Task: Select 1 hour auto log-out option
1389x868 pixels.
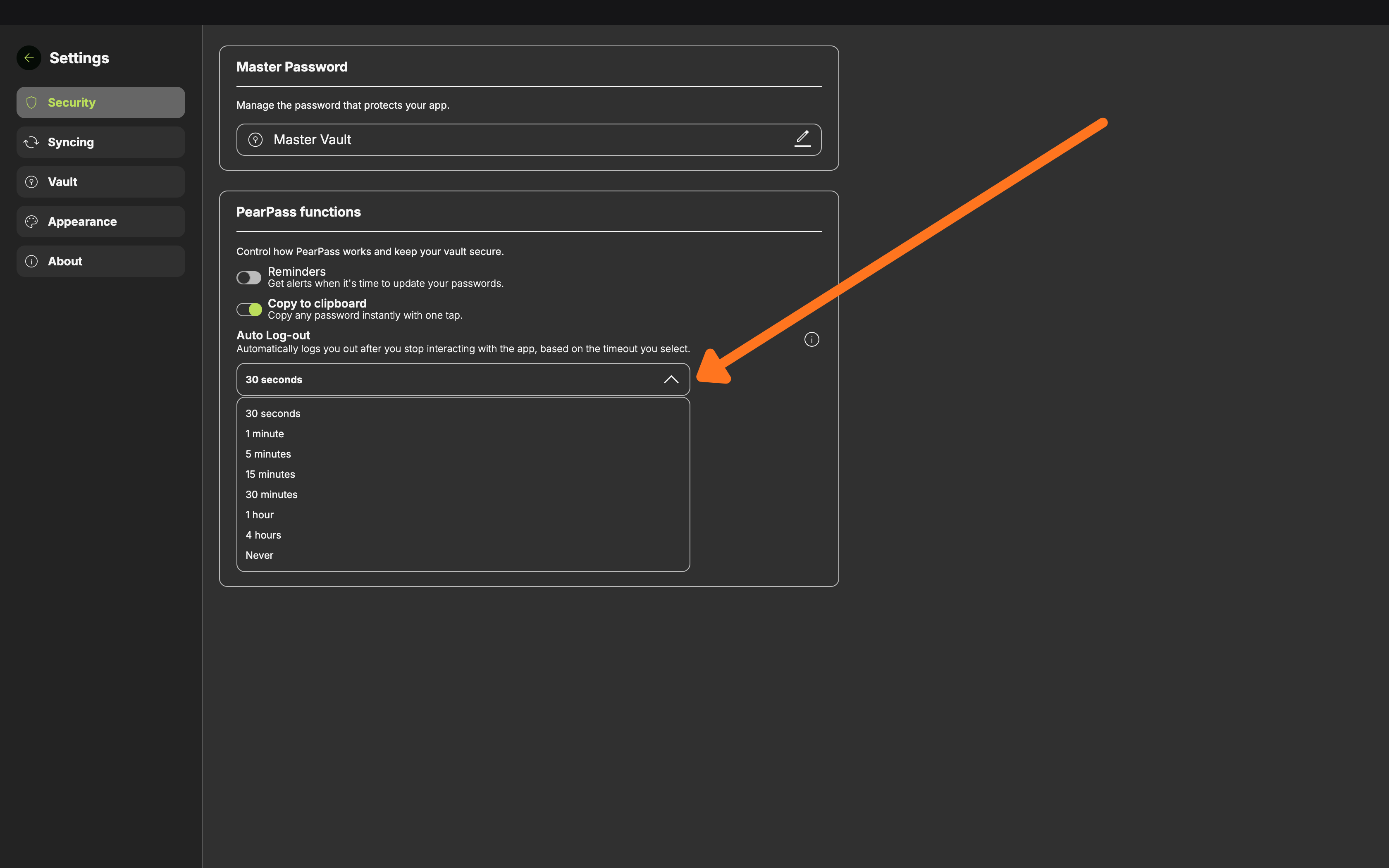Action: click(260, 514)
